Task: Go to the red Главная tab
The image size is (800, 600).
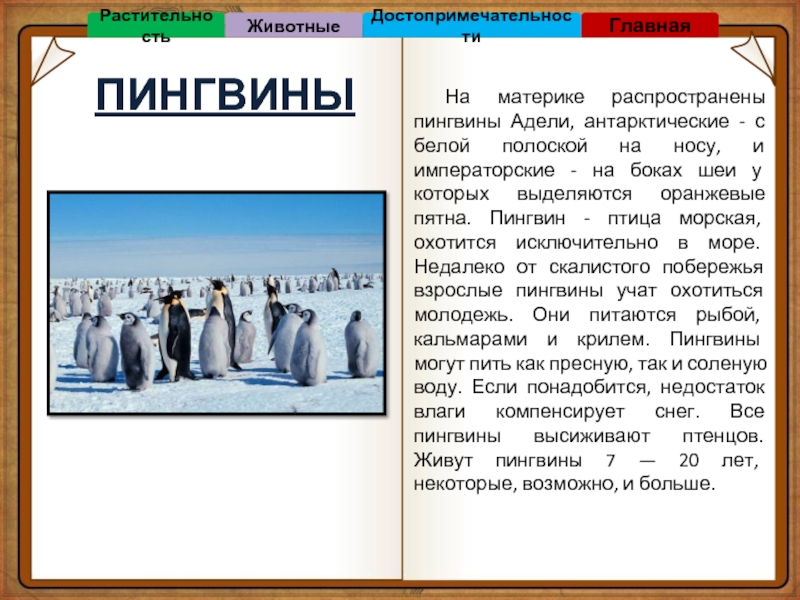Action: click(649, 26)
